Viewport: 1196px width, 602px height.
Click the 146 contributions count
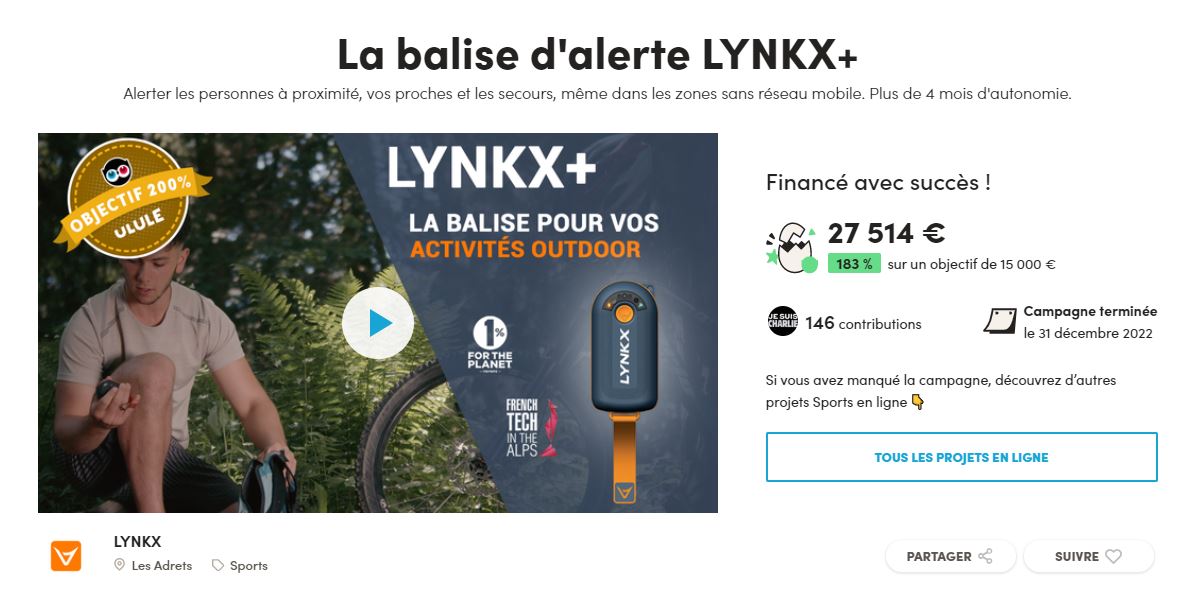tap(863, 324)
